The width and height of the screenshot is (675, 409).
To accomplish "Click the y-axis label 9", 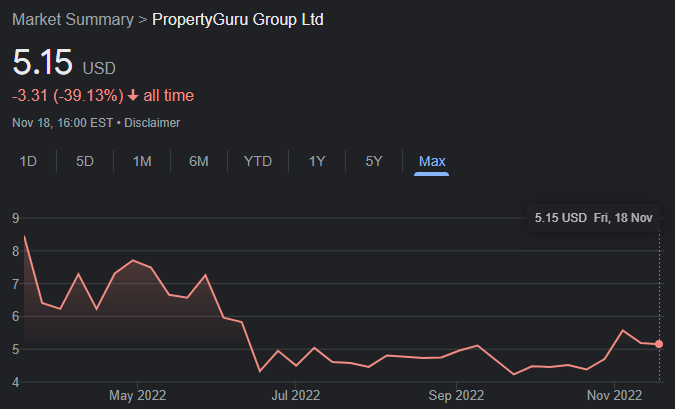I will pos(16,218).
